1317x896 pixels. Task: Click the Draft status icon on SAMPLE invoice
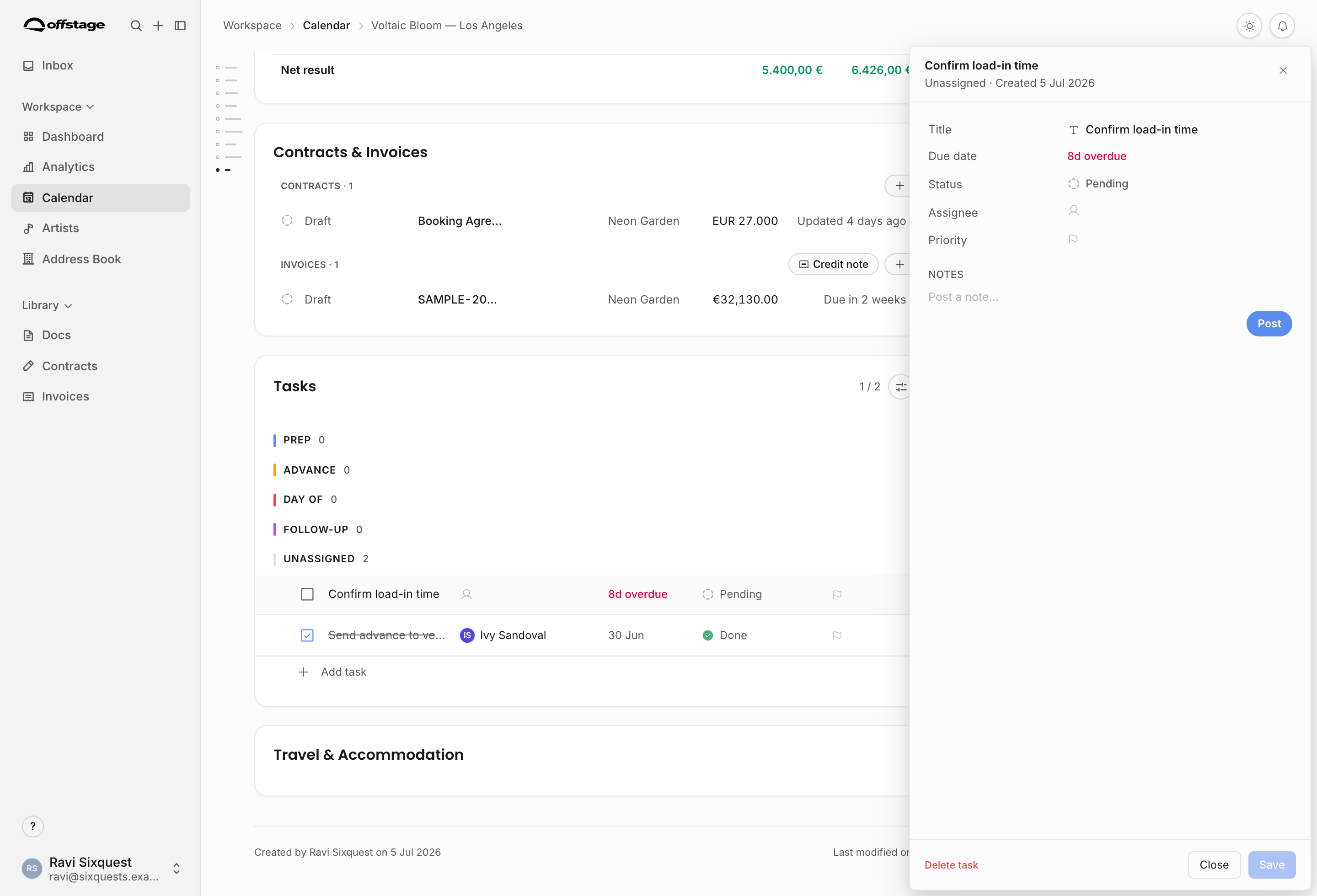pos(287,299)
